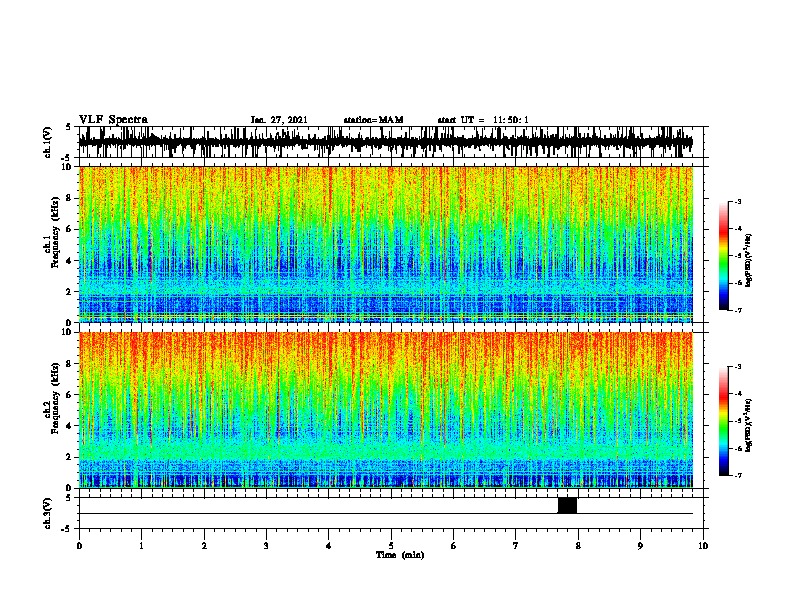Select the date label 'Jan. 27, 2021'
Viewport: 792px width, 612px height.
click(x=279, y=120)
